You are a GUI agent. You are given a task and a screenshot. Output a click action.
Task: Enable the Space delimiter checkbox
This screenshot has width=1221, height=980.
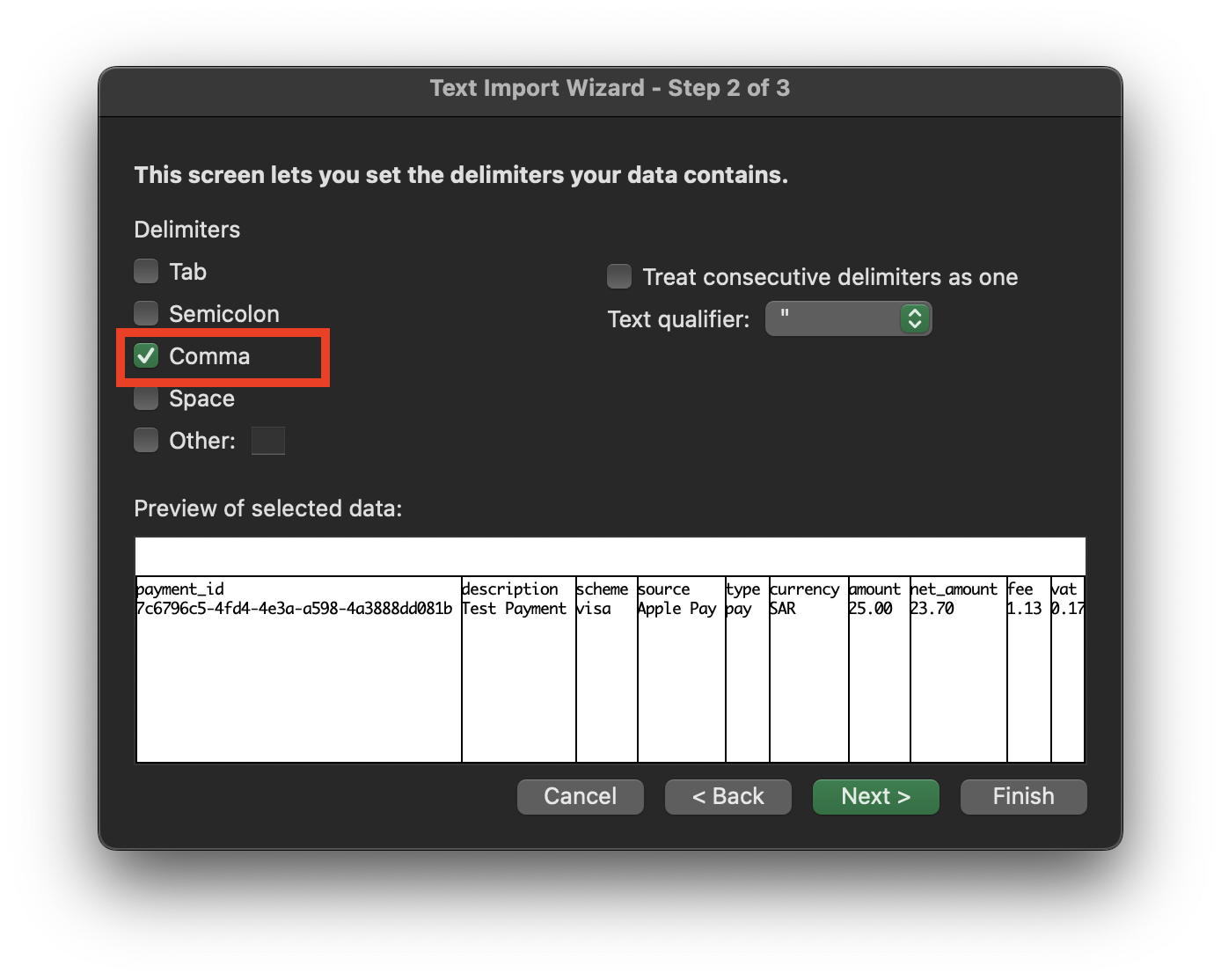(146, 399)
